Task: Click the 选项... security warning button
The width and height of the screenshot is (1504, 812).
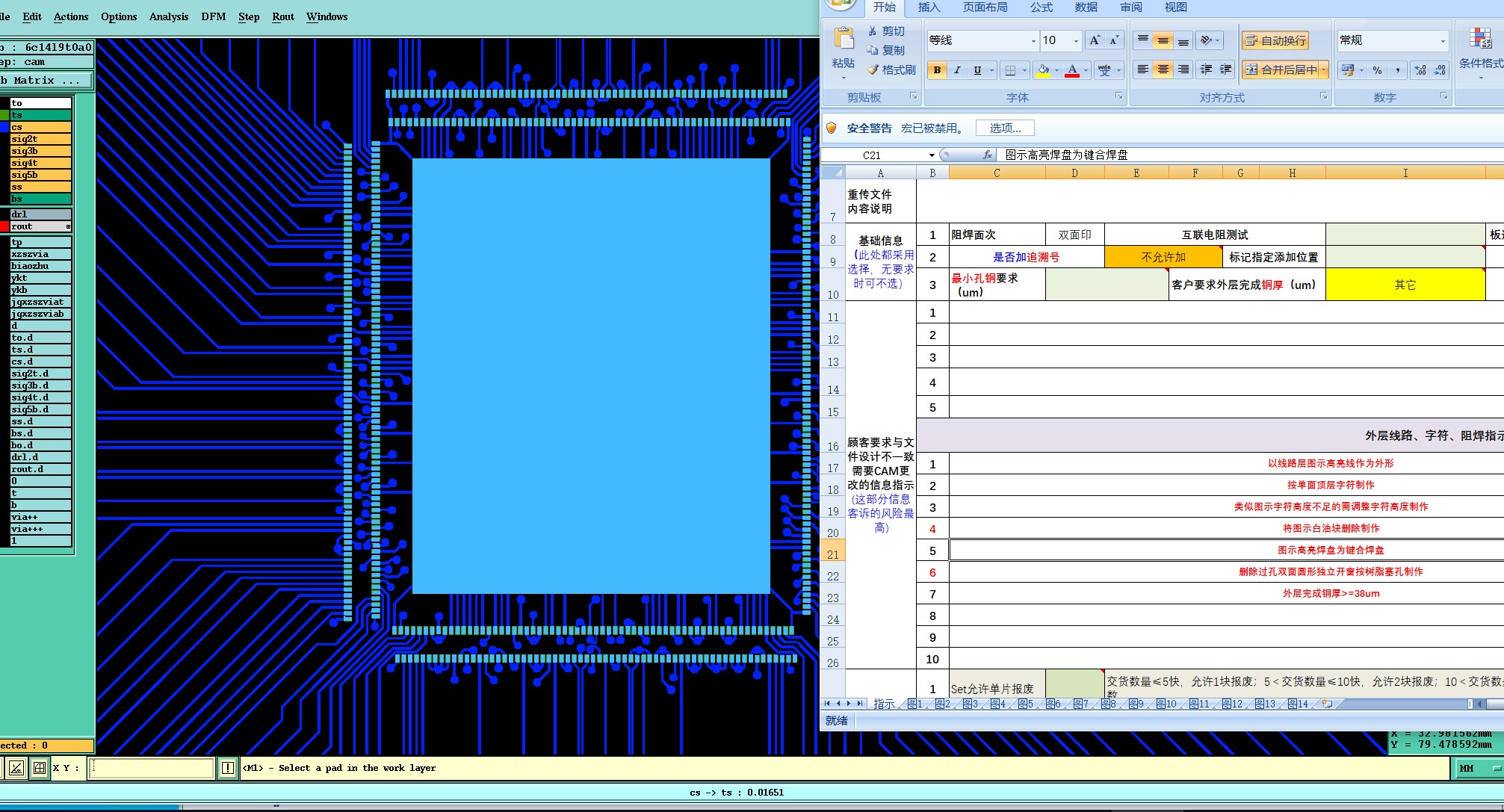Action: click(x=1005, y=128)
